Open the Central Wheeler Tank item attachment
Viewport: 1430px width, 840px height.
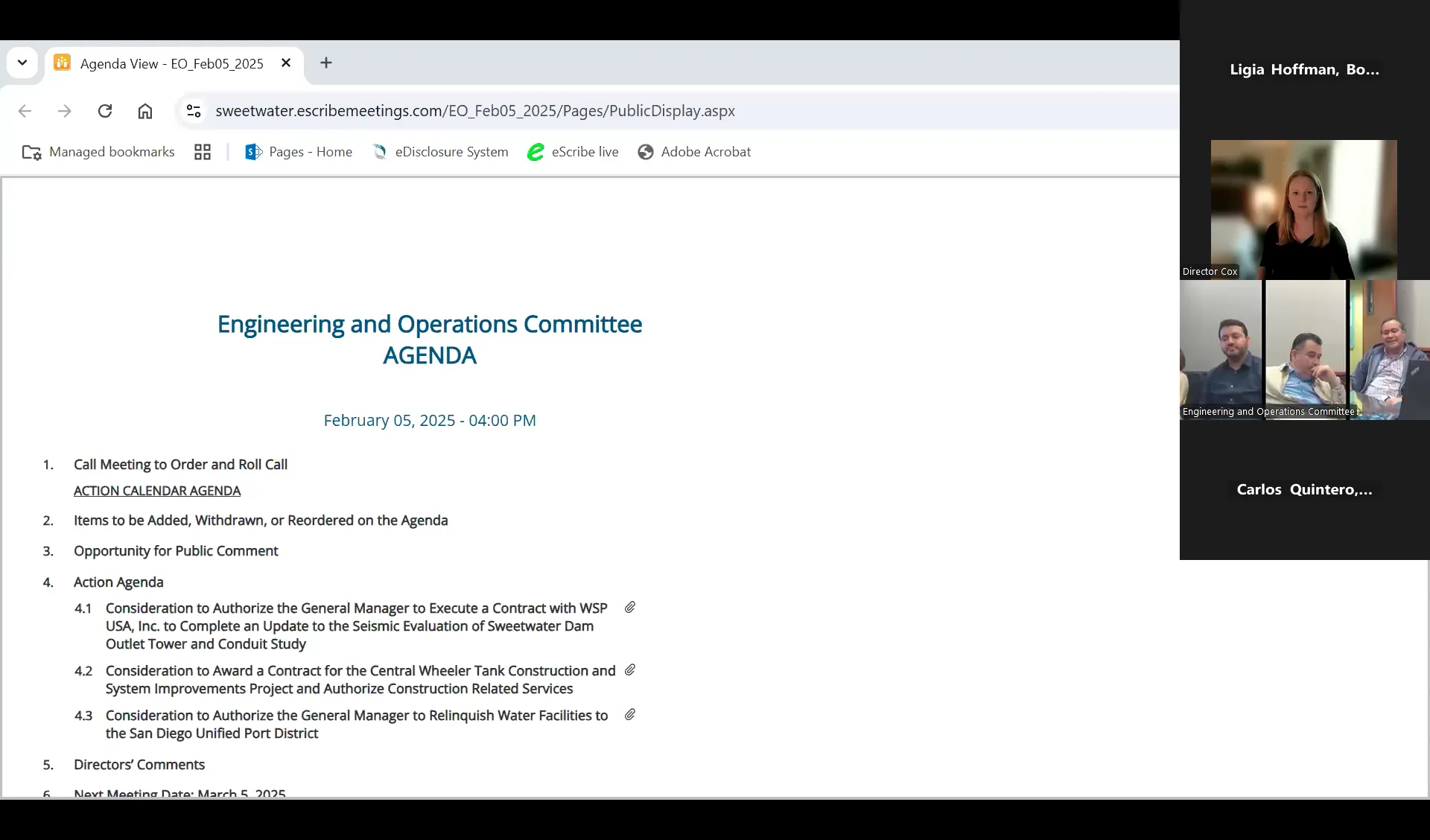pos(629,669)
